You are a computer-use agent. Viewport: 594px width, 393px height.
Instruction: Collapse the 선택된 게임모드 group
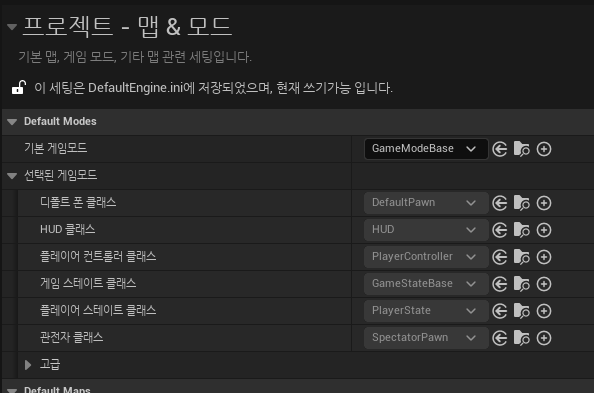12,176
